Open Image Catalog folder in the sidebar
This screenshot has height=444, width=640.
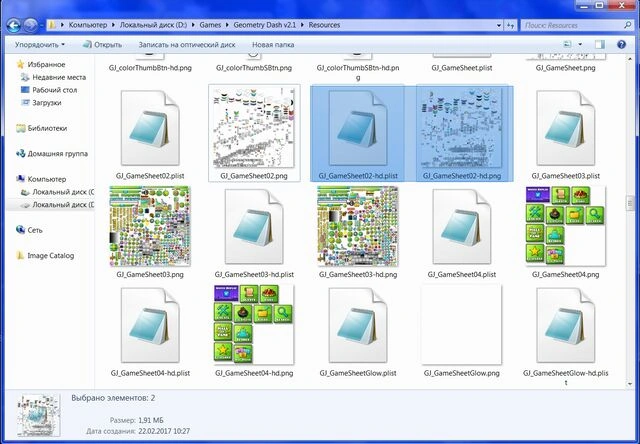click(x=45, y=256)
